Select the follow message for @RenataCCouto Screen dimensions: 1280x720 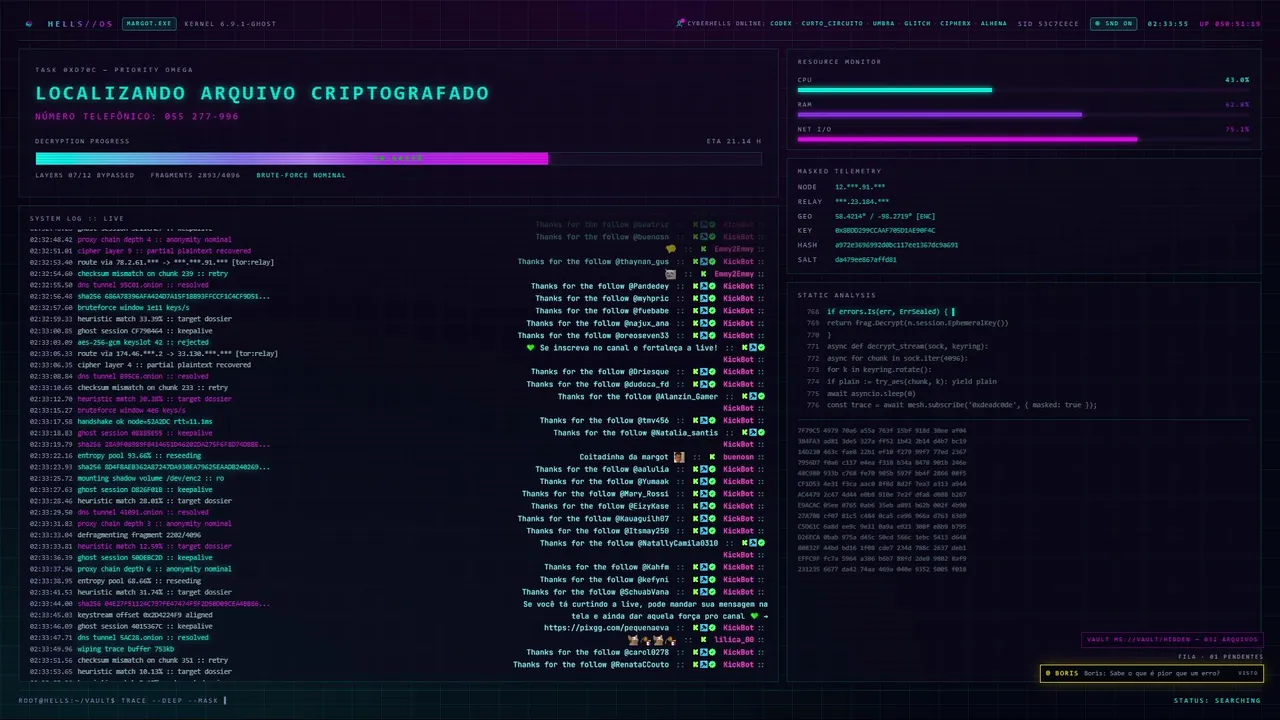pos(591,665)
